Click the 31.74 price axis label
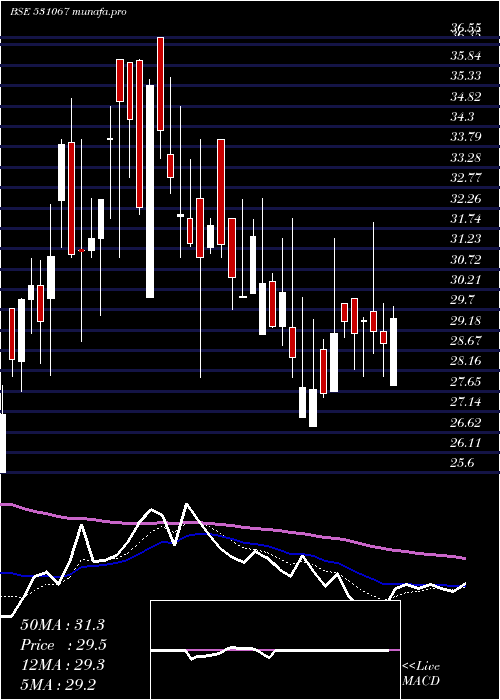 (466, 219)
